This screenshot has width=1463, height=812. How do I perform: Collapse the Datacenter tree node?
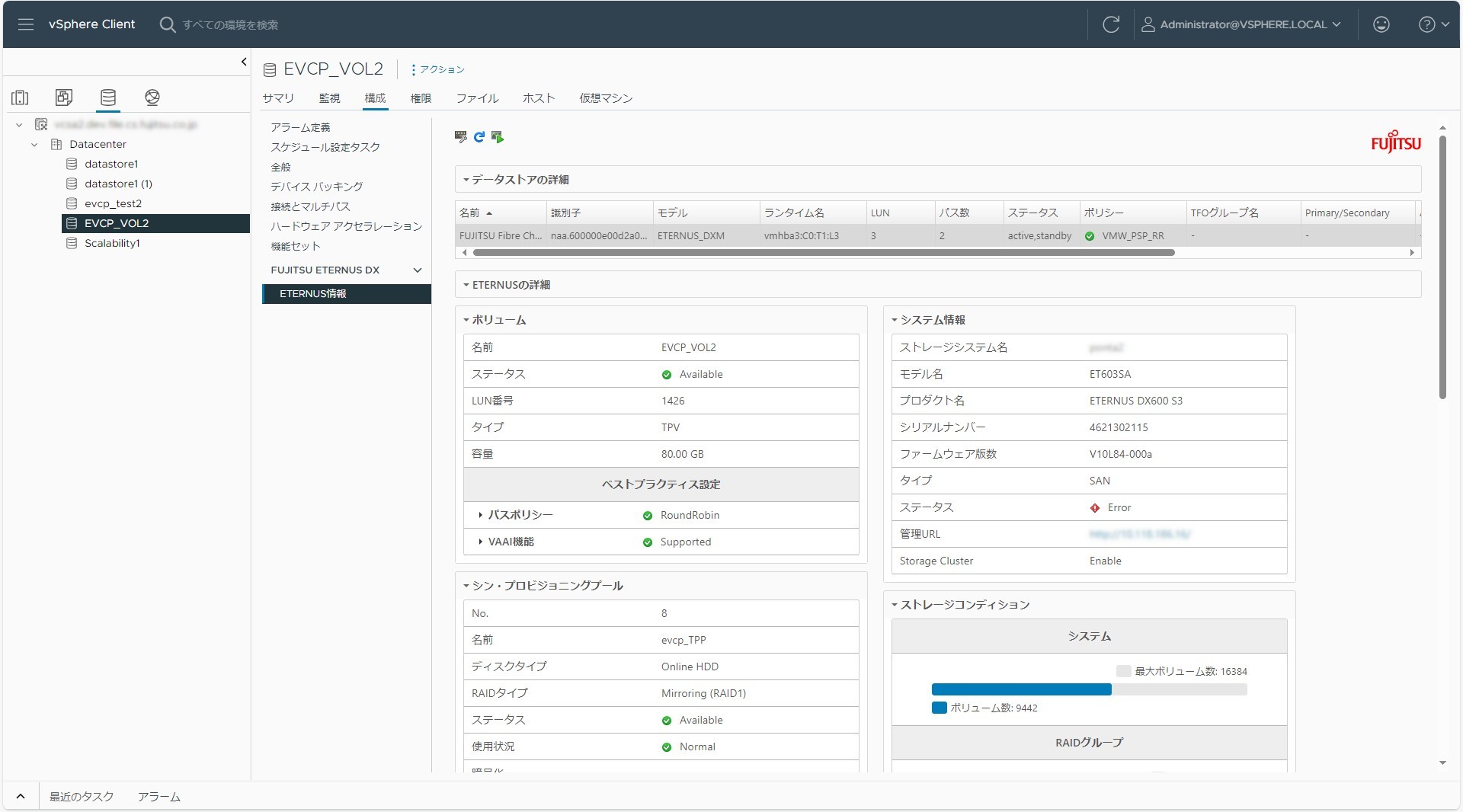[x=34, y=144]
